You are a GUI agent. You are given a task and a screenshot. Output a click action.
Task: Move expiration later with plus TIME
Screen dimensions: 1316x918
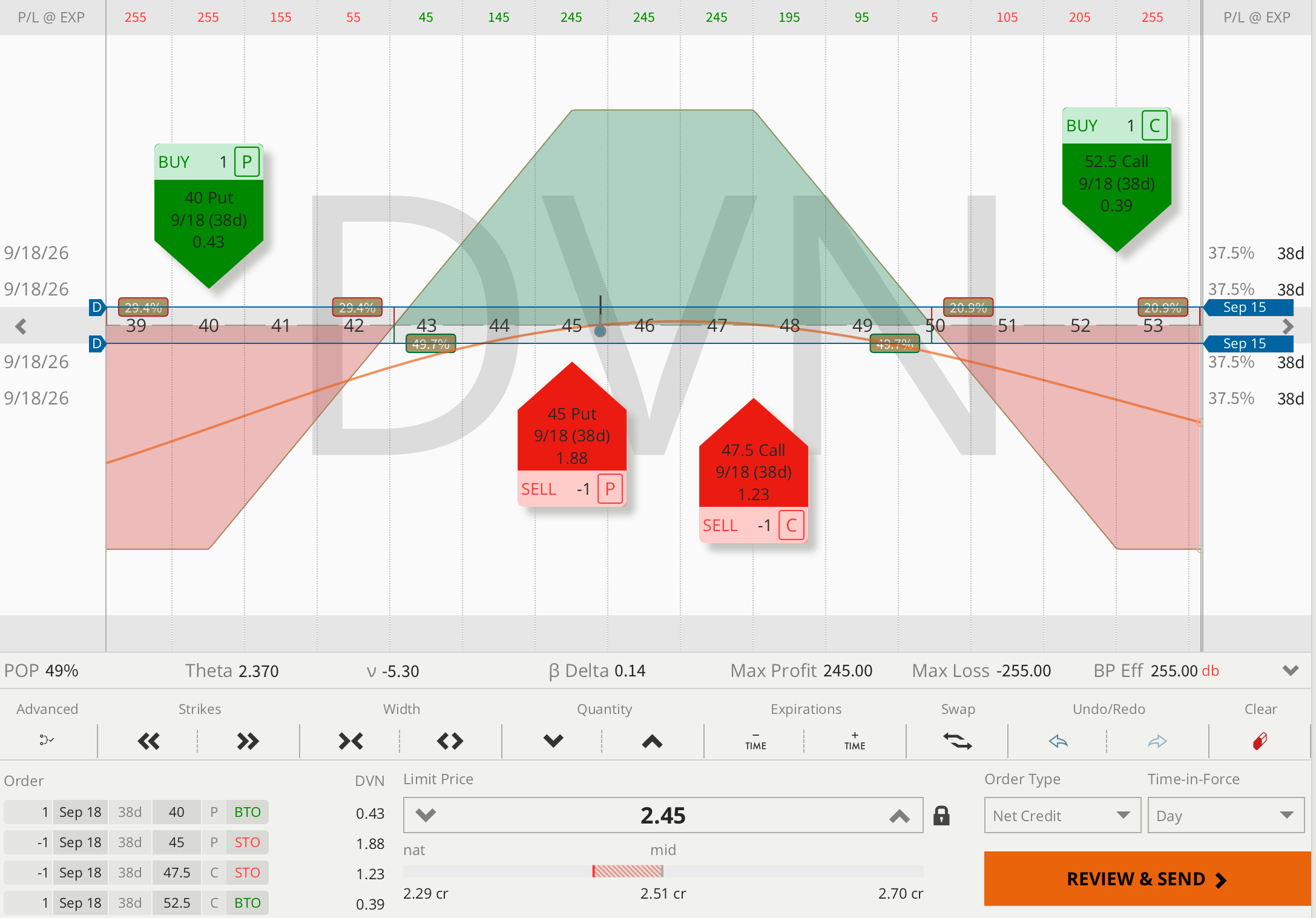855,741
